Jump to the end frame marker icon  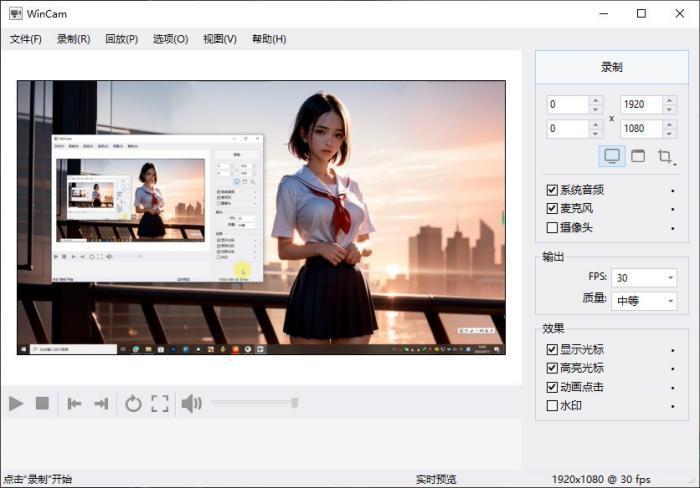[101, 403]
